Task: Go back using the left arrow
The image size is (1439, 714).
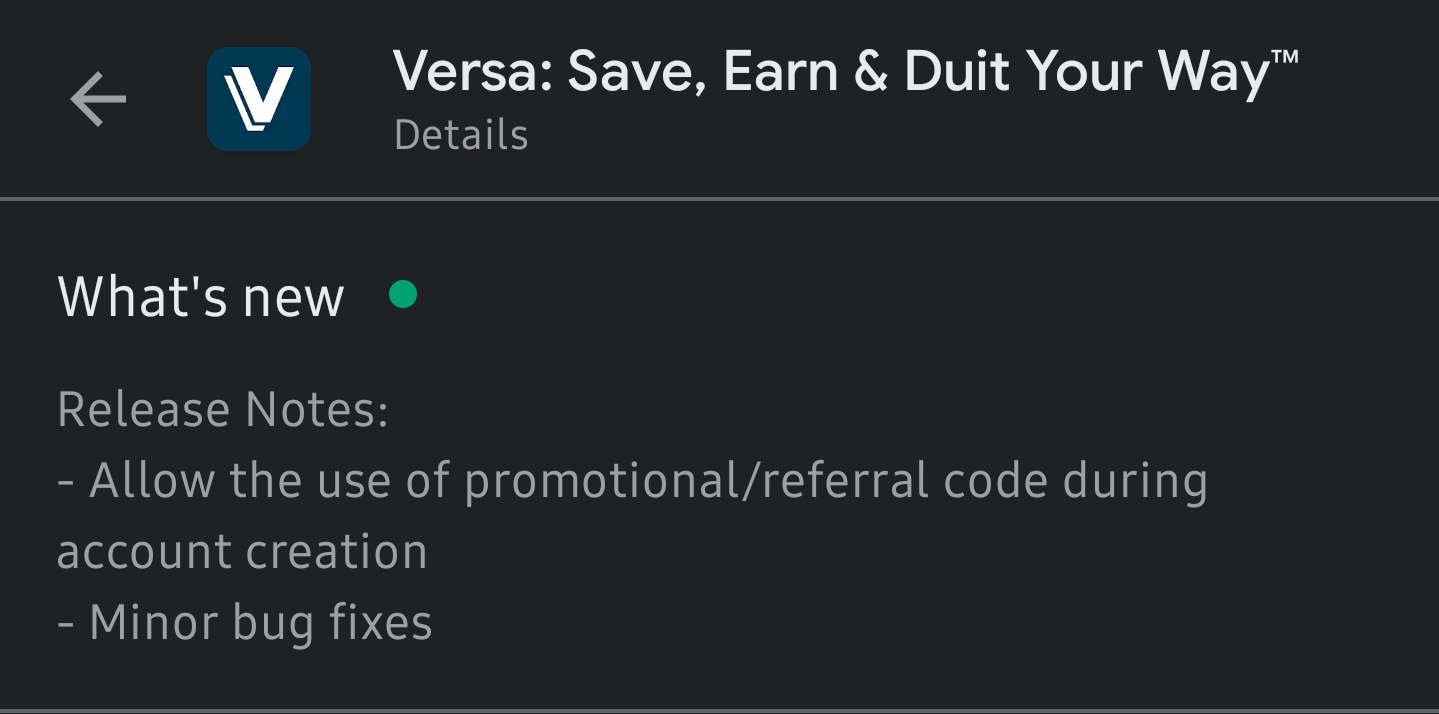Action: coord(98,99)
